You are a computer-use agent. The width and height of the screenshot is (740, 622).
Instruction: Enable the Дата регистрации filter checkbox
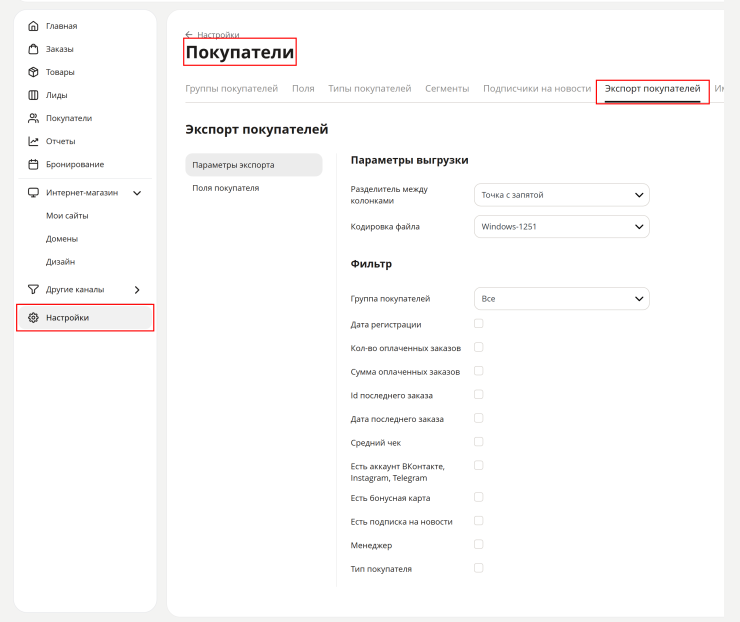pyautogui.click(x=479, y=324)
